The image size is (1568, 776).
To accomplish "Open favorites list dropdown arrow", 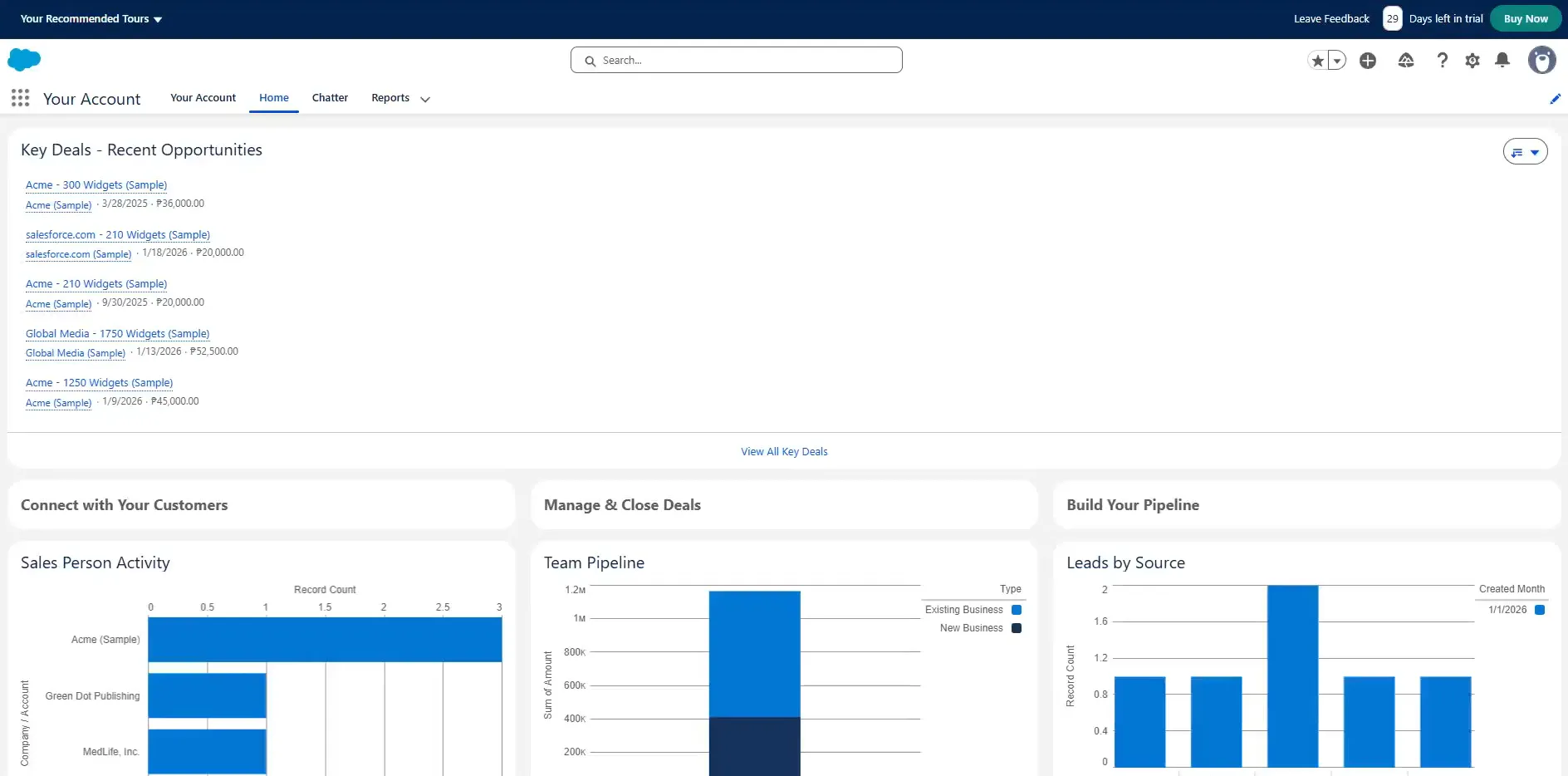I will pos(1337,61).
